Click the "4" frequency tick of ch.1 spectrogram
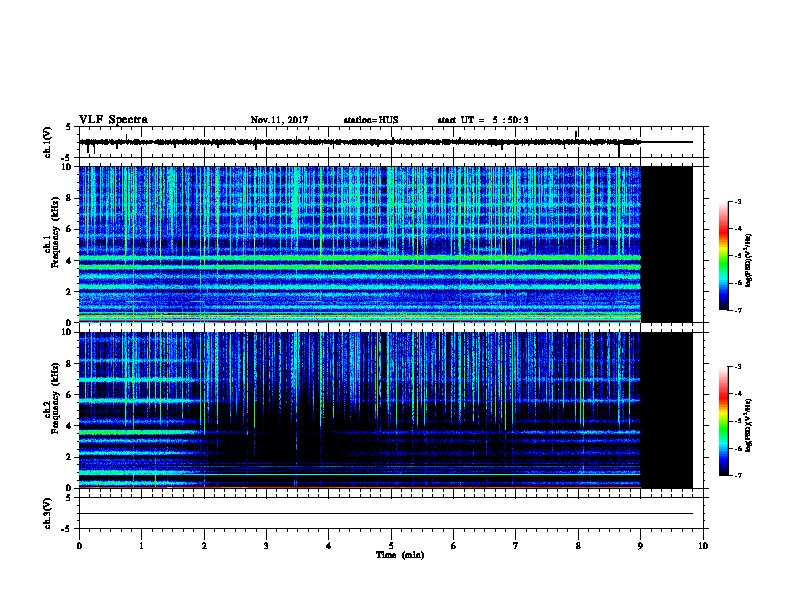 [x=70, y=261]
